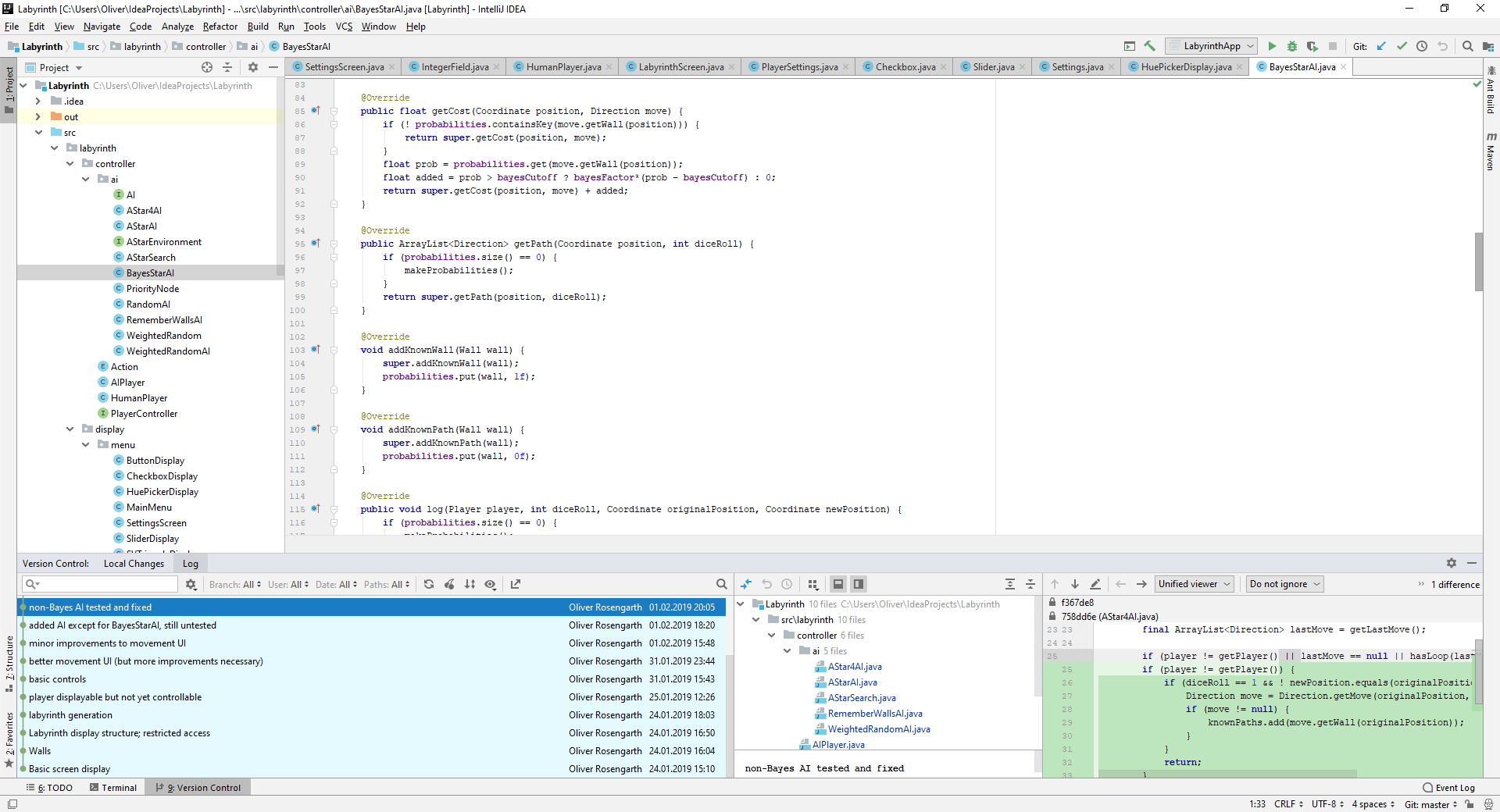
Task: Start debugging with the bug icon
Action: click(1291, 47)
